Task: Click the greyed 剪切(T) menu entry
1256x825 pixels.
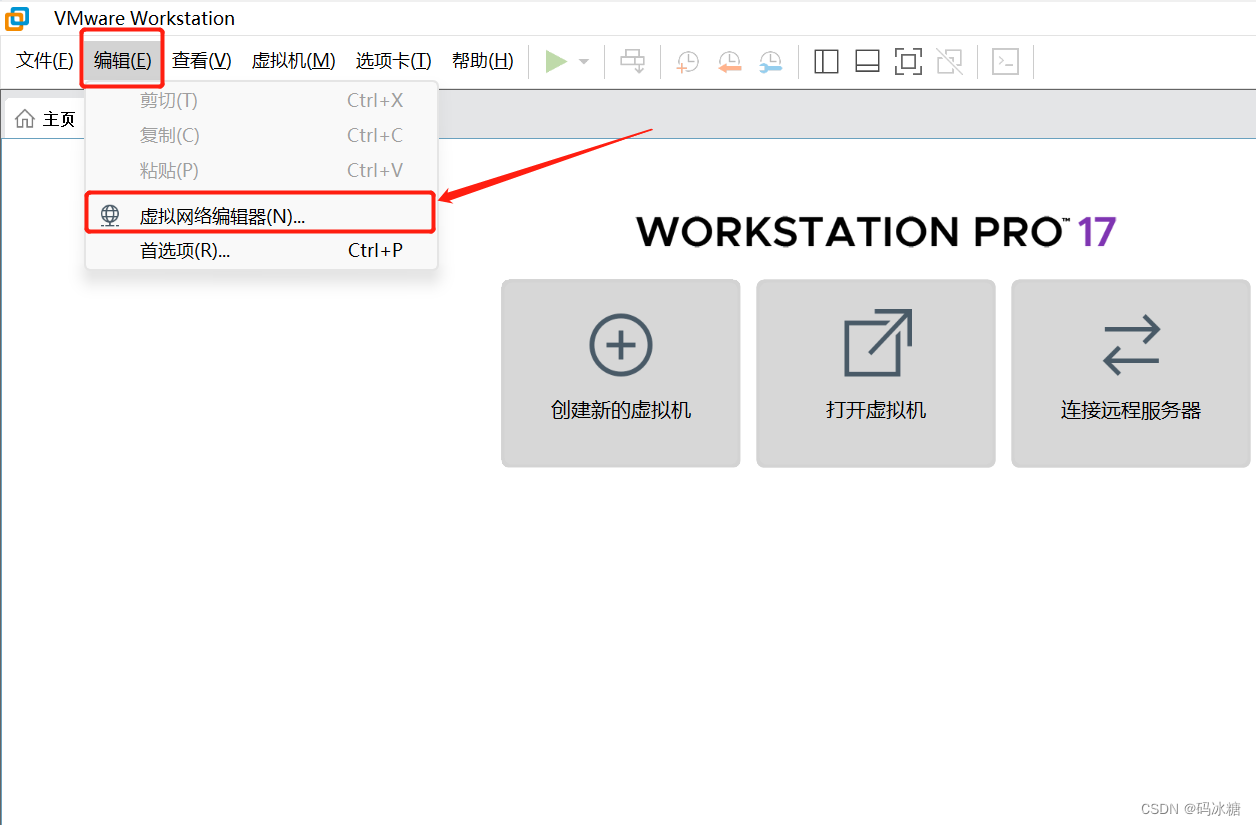Action: click(261, 100)
